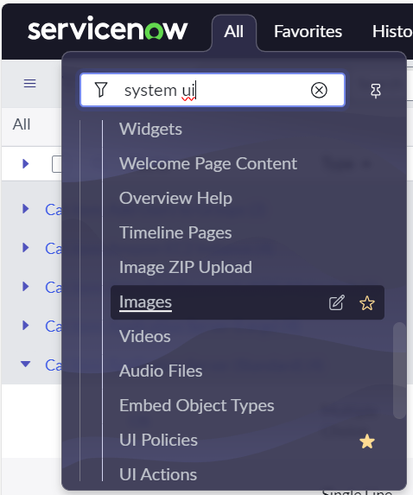Tick the checkbox in the list header row
This screenshot has width=413, height=495.
57,164
